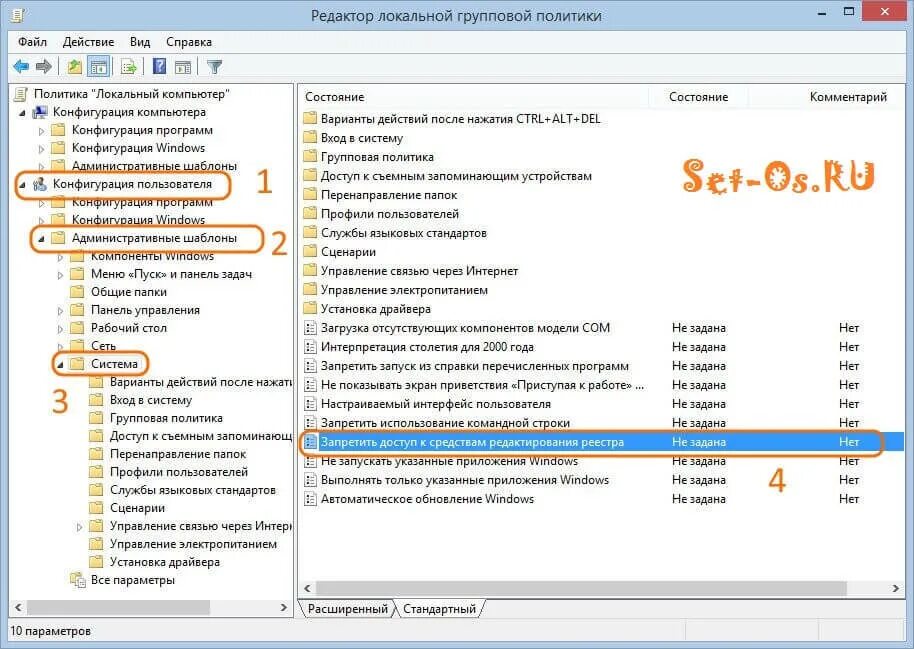Select Перенаправление папок in the tree
Screen dimensions: 914x649
point(178,454)
